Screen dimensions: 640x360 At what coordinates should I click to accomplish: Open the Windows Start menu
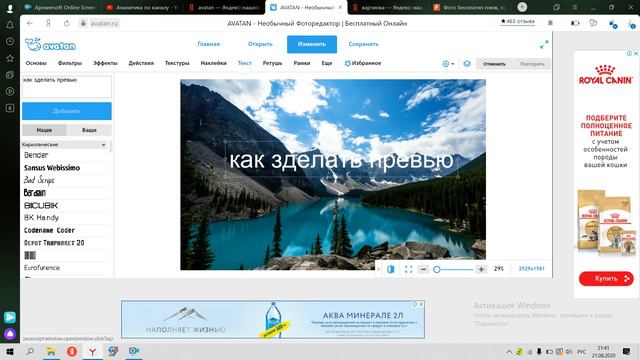pos(10,351)
